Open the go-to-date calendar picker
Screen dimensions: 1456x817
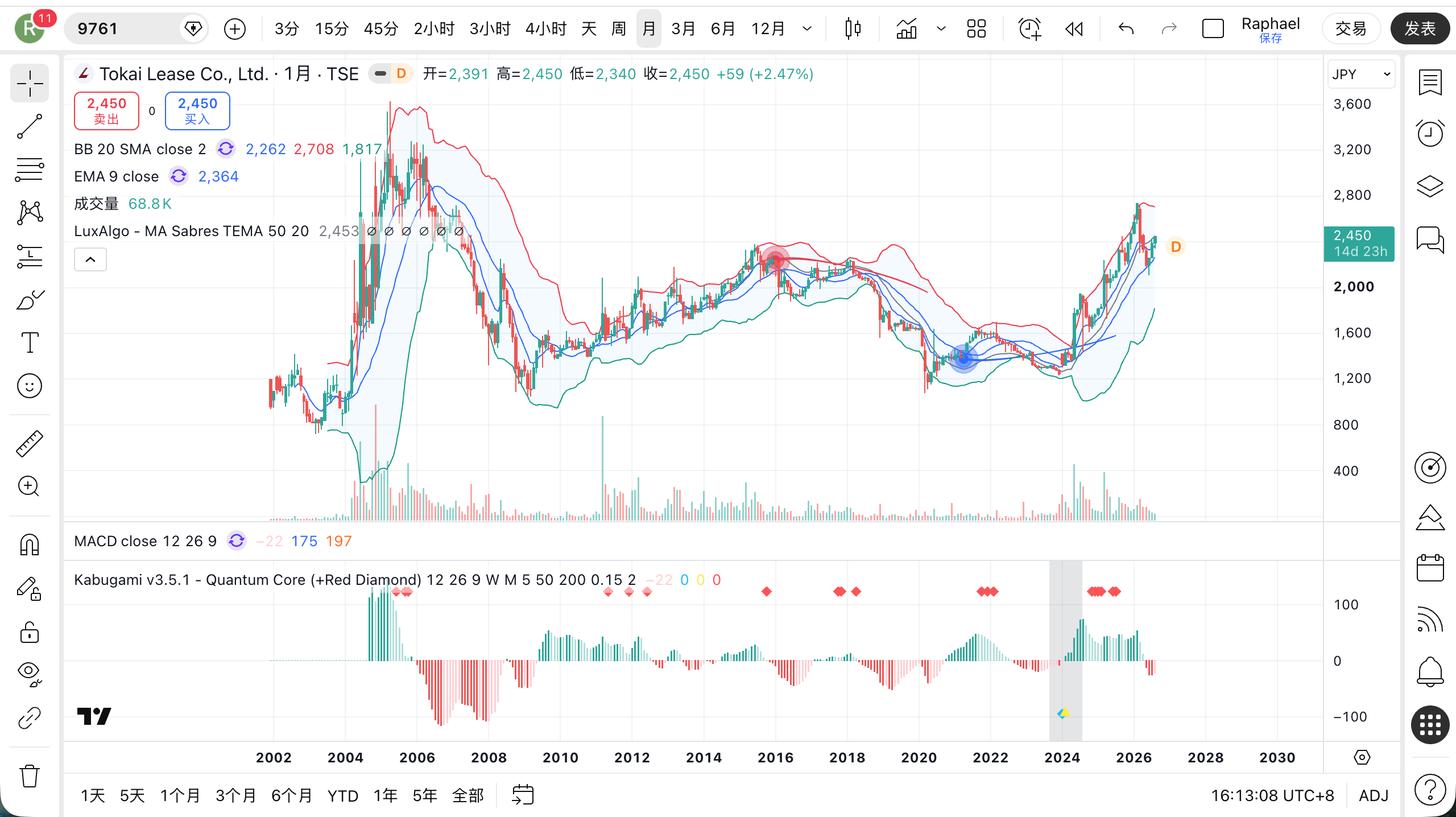(x=523, y=795)
